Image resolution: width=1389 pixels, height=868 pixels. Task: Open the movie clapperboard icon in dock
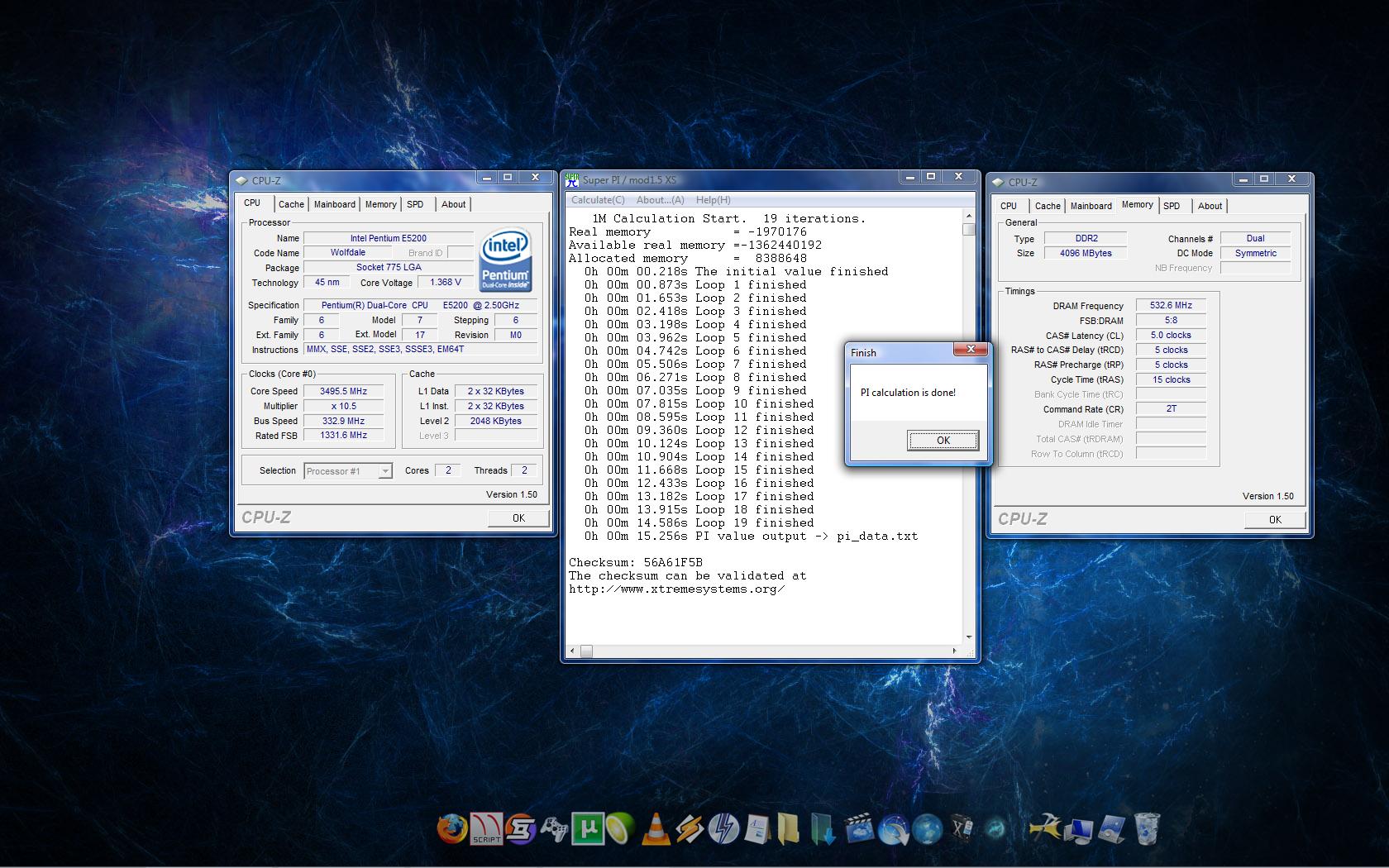(x=859, y=828)
